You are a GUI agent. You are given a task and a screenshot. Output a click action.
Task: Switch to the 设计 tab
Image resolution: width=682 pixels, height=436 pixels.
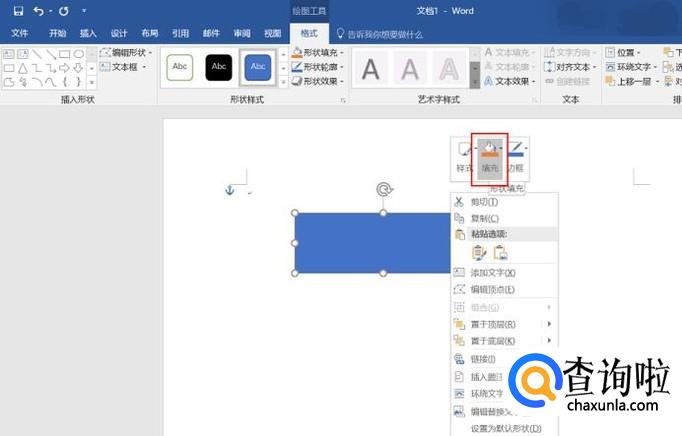(119, 34)
